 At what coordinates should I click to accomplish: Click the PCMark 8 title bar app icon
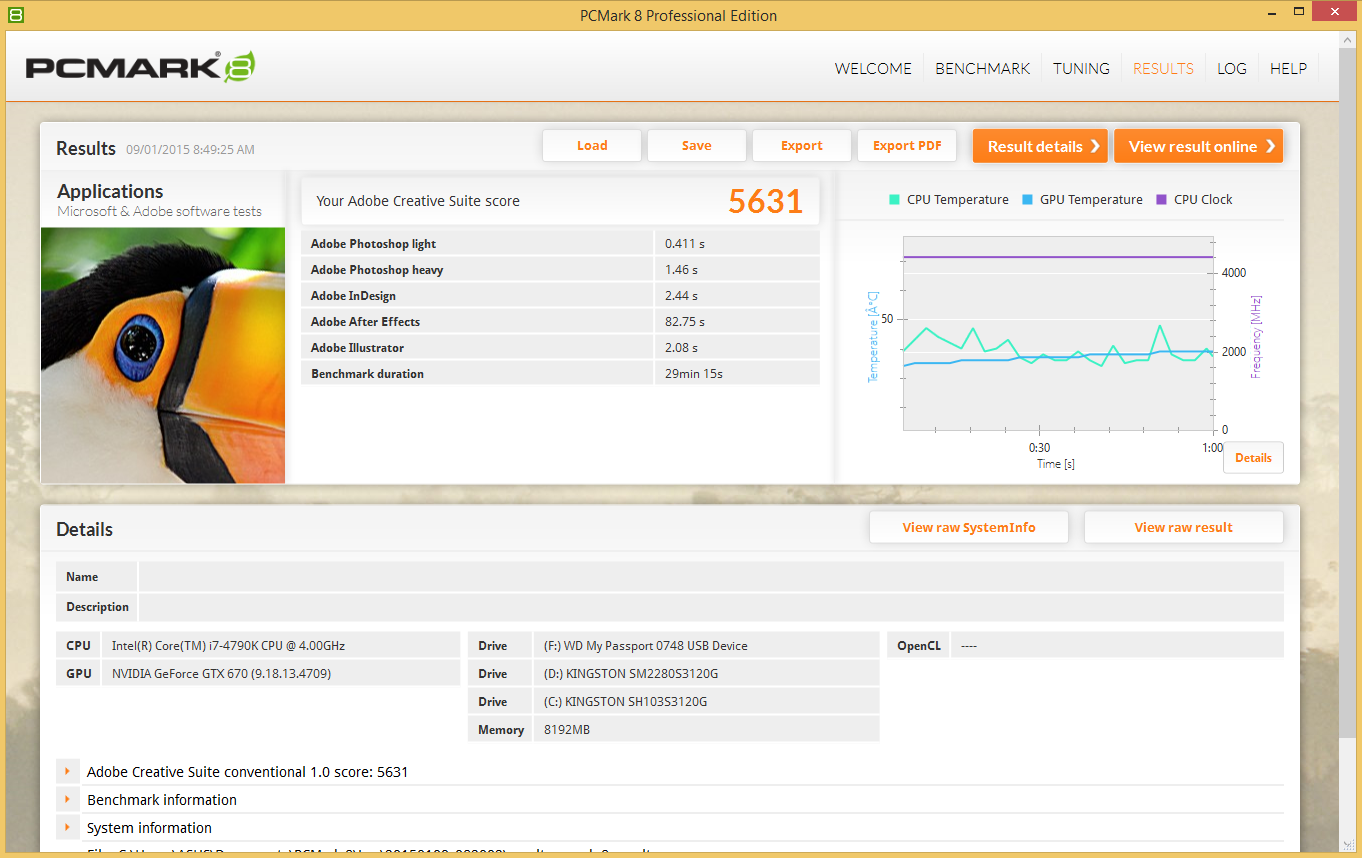click(15, 15)
